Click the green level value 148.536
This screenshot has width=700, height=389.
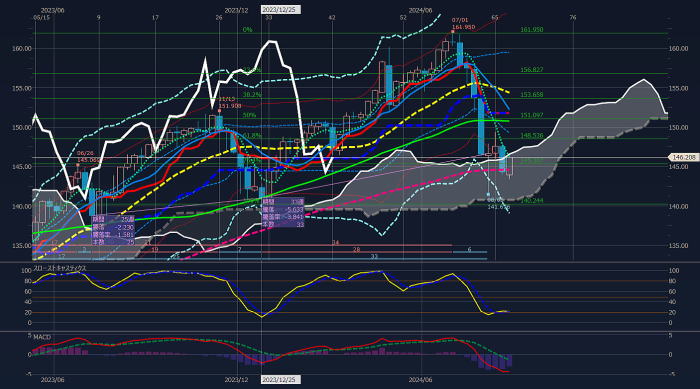click(532, 135)
